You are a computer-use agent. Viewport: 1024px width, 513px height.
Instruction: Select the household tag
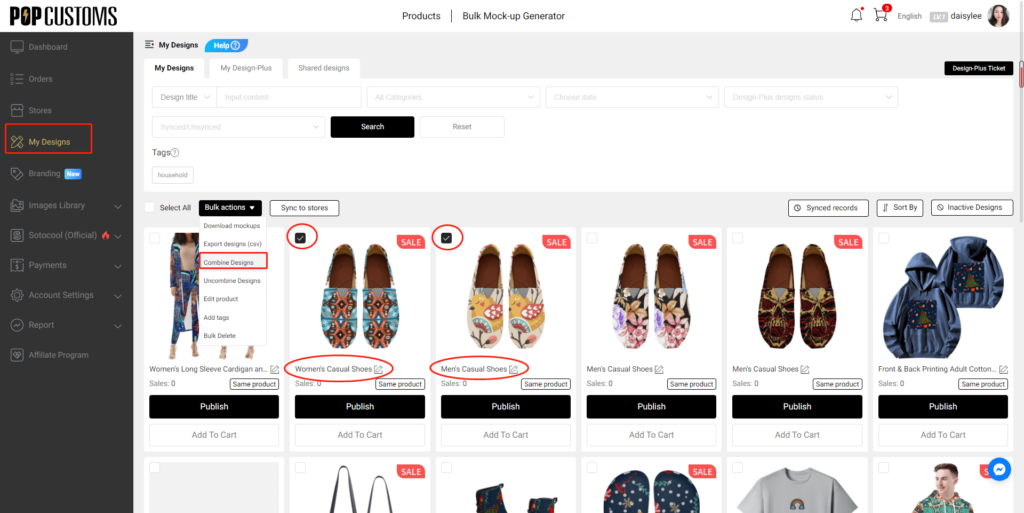[x=172, y=175]
